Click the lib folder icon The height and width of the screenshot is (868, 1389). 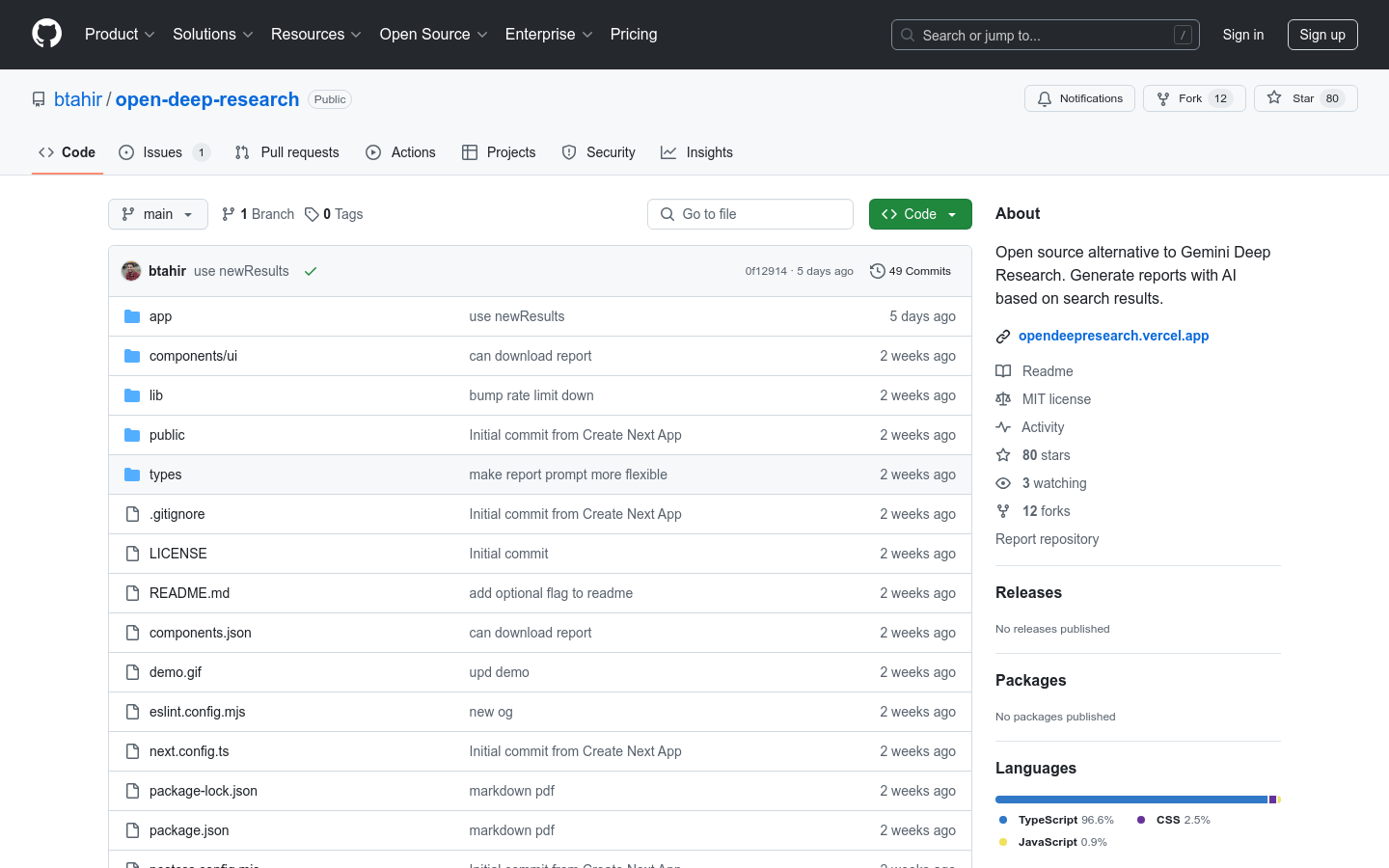click(132, 395)
